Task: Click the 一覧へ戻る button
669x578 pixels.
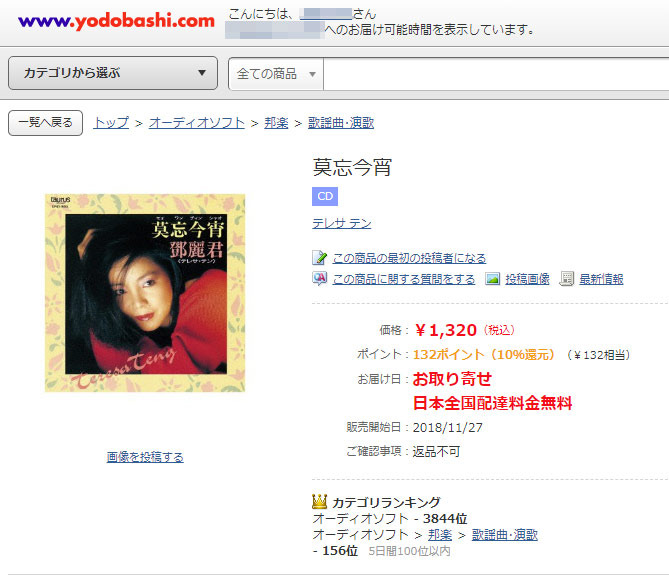Action: pyautogui.click(x=45, y=123)
